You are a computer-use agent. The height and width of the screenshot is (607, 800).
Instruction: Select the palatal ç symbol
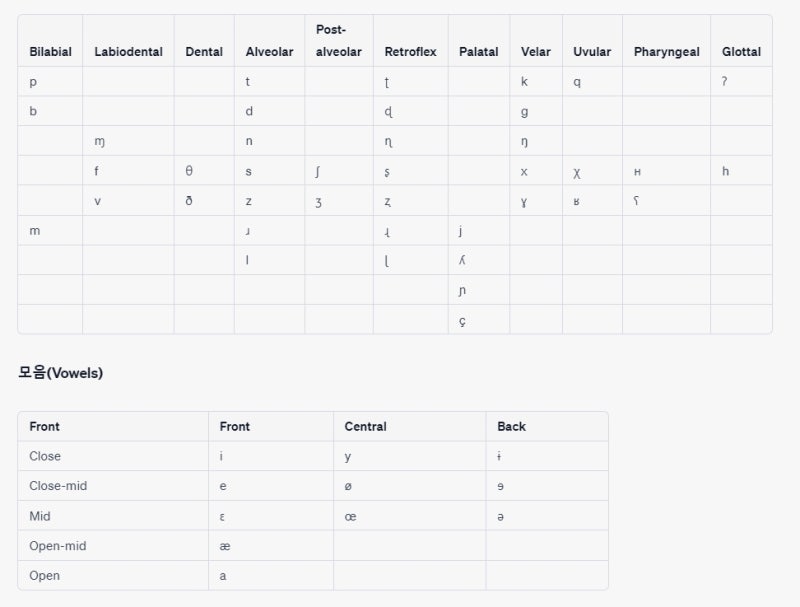[x=462, y=321]
